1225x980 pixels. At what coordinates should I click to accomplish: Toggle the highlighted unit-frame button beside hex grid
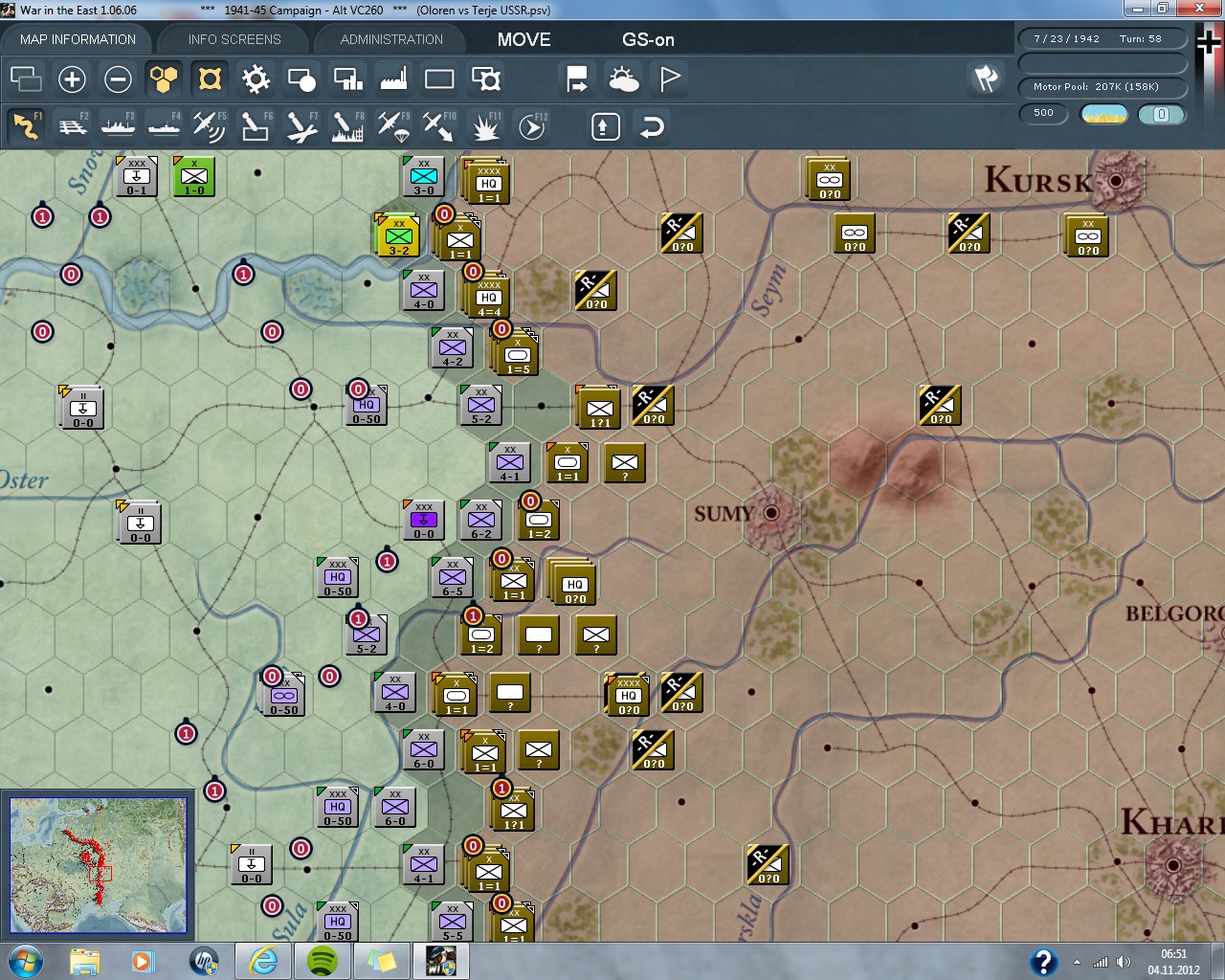210,79
